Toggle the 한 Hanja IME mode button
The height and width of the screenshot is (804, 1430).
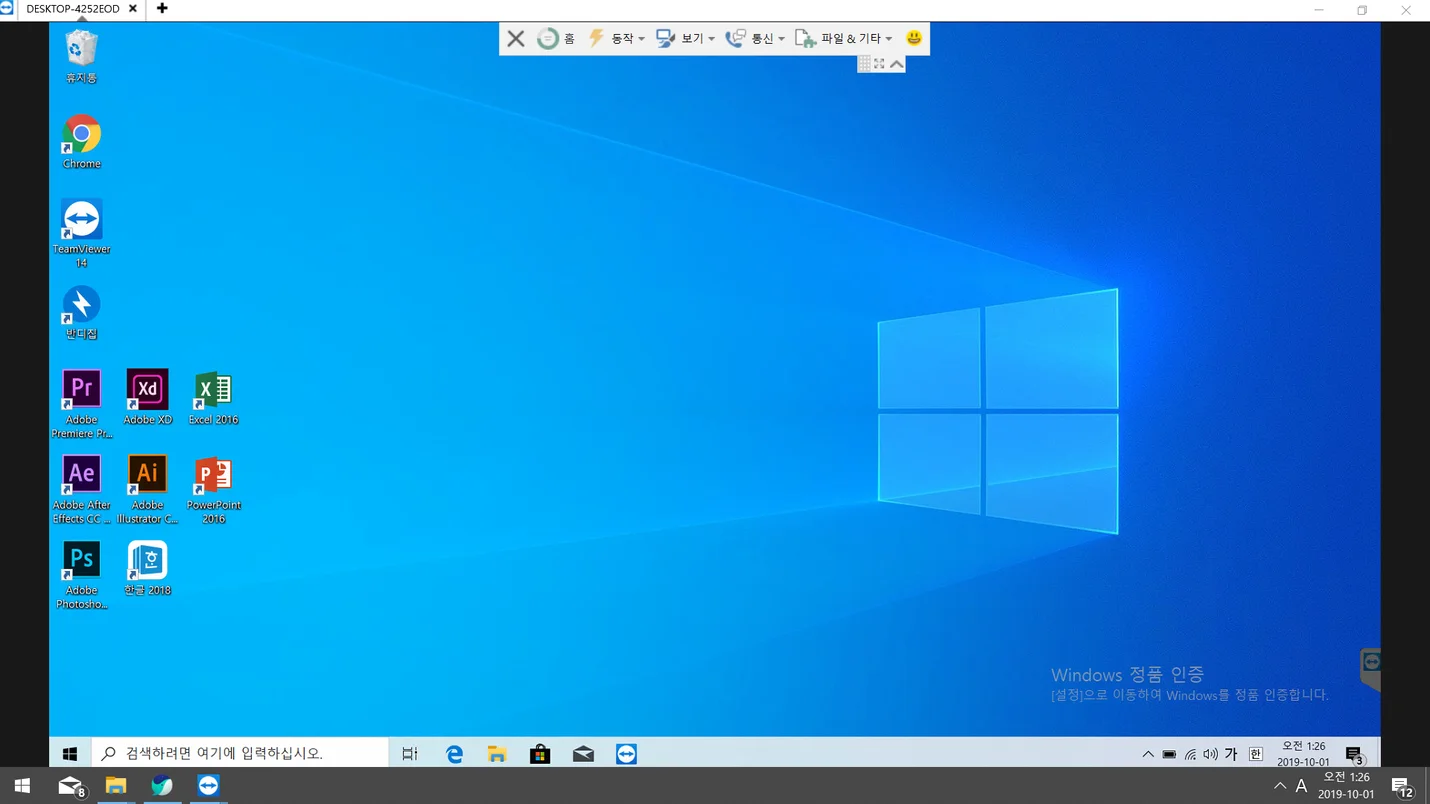tap(1256, 754)
